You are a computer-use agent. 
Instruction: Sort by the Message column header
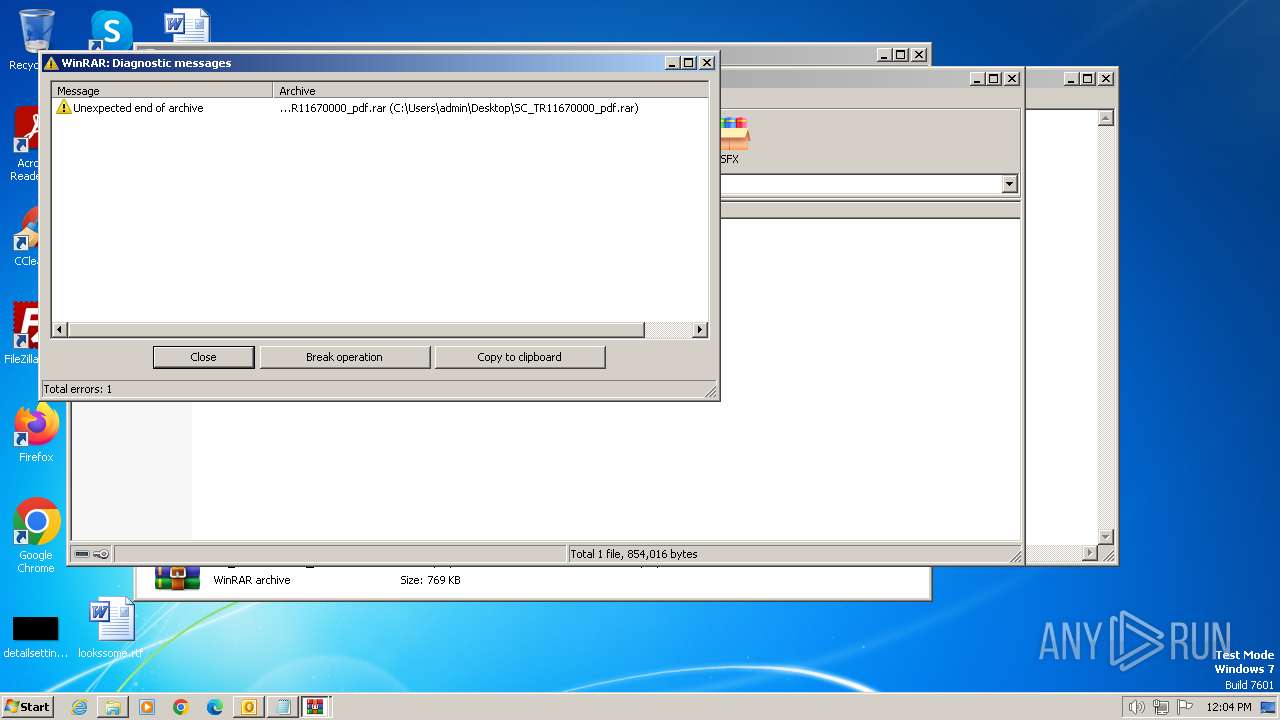point(162,90)
